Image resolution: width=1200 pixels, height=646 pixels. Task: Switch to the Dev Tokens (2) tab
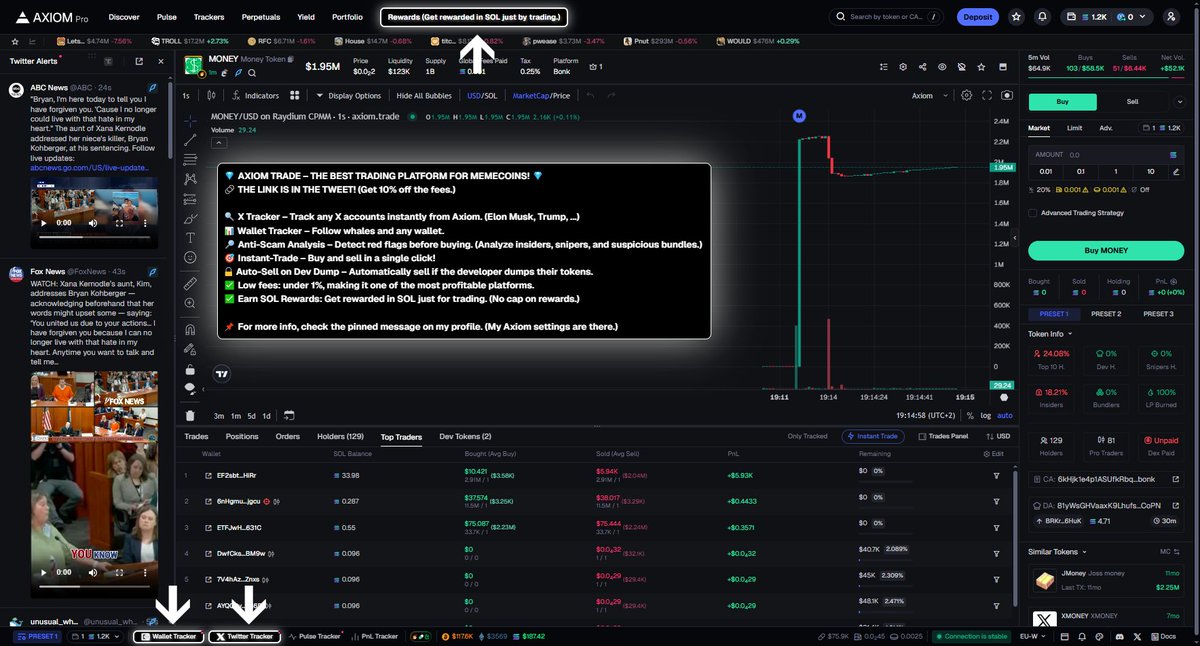[x=465, y=437]
